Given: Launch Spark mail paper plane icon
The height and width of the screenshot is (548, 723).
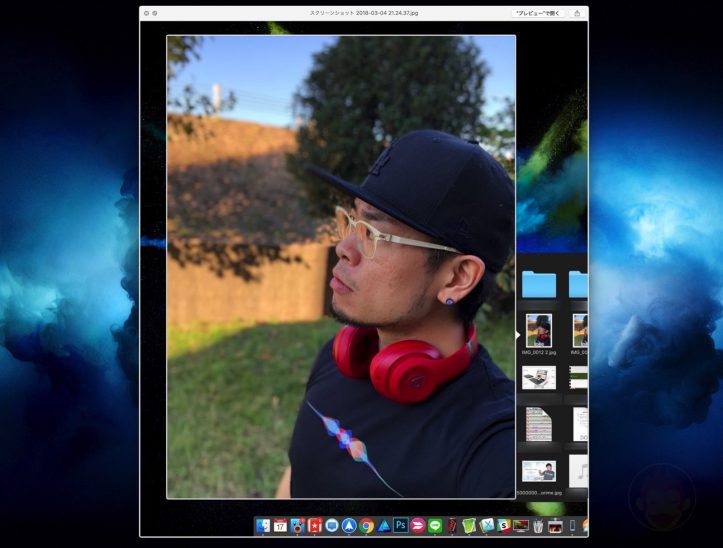Looking at the screenshot, I should coord(350,525).
